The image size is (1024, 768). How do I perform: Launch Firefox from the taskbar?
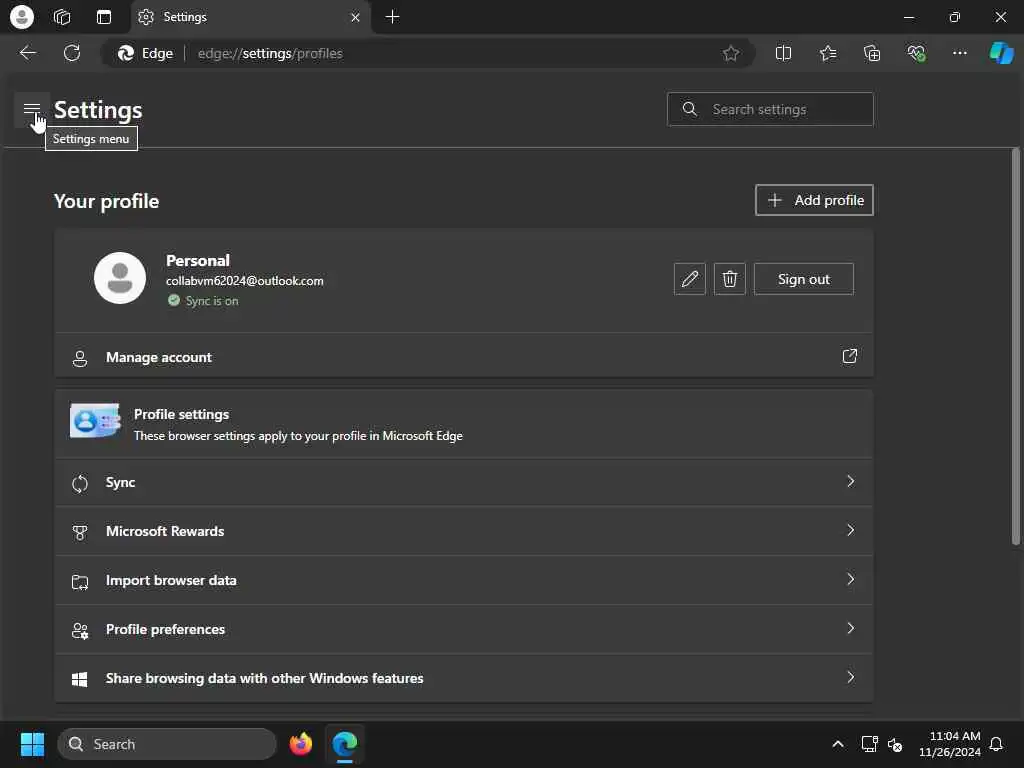click(300, 744)
